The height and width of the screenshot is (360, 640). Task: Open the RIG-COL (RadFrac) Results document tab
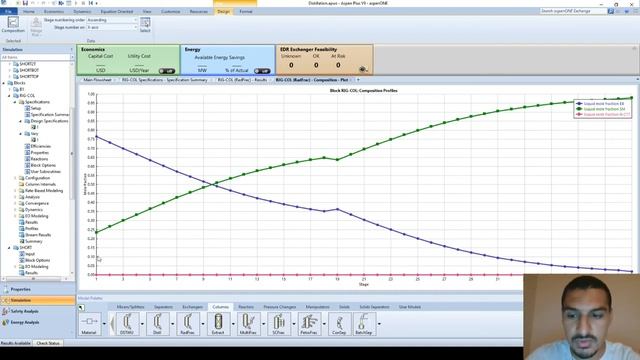(242, 80)
